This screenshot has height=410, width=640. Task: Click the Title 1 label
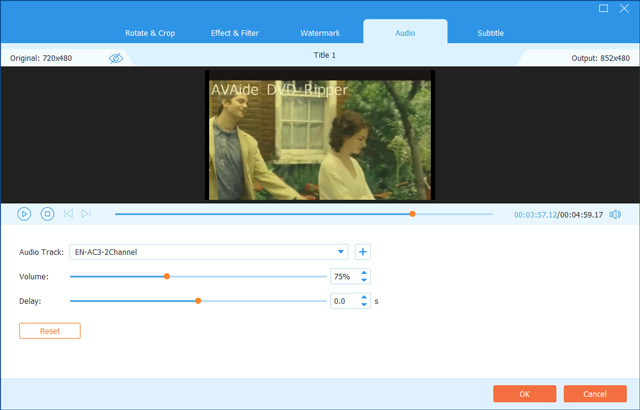324,55
